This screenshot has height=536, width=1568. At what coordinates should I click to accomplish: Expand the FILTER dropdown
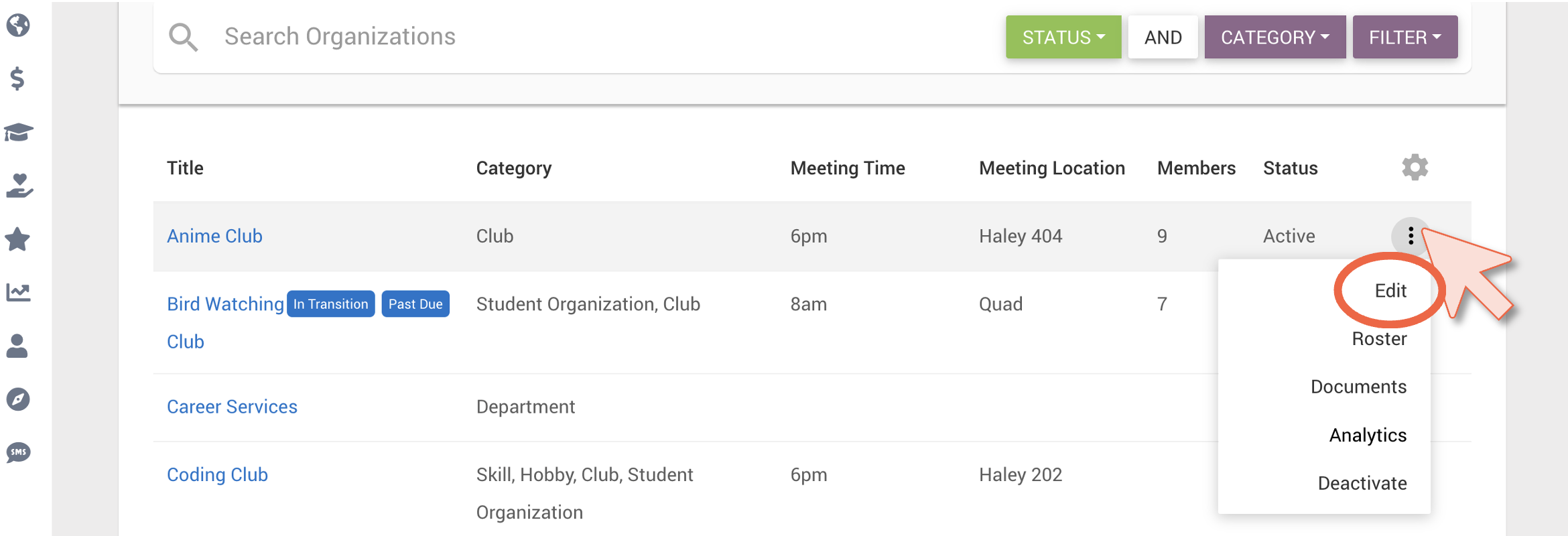click(1404, 37)
